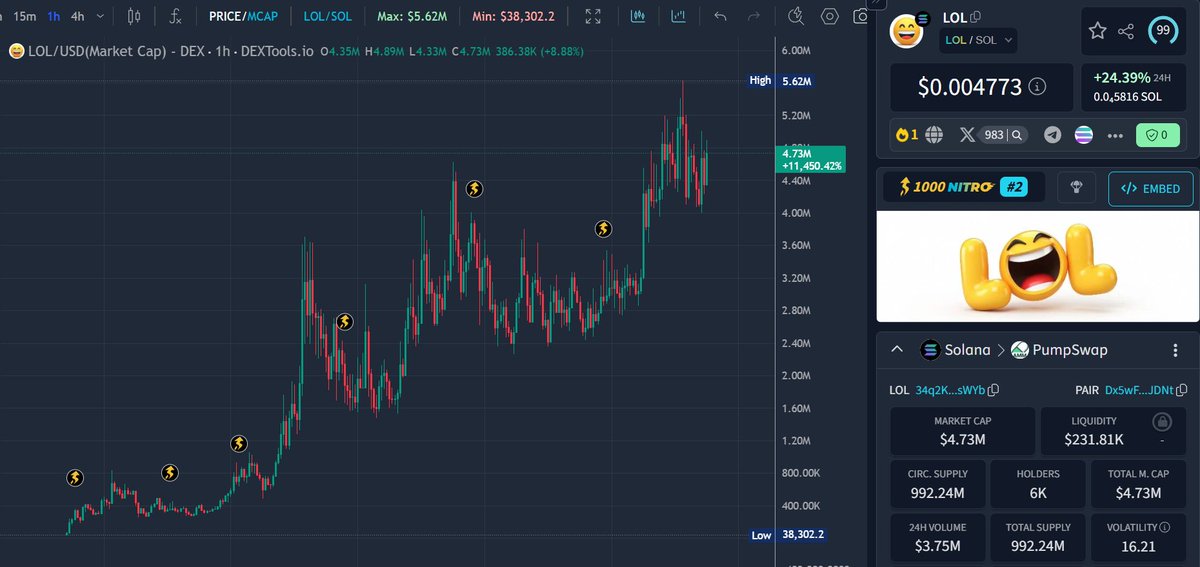1200x567 pixels.
Task: Copy the PAIR address Dx5wF...JDNt
Action: 1182,390
